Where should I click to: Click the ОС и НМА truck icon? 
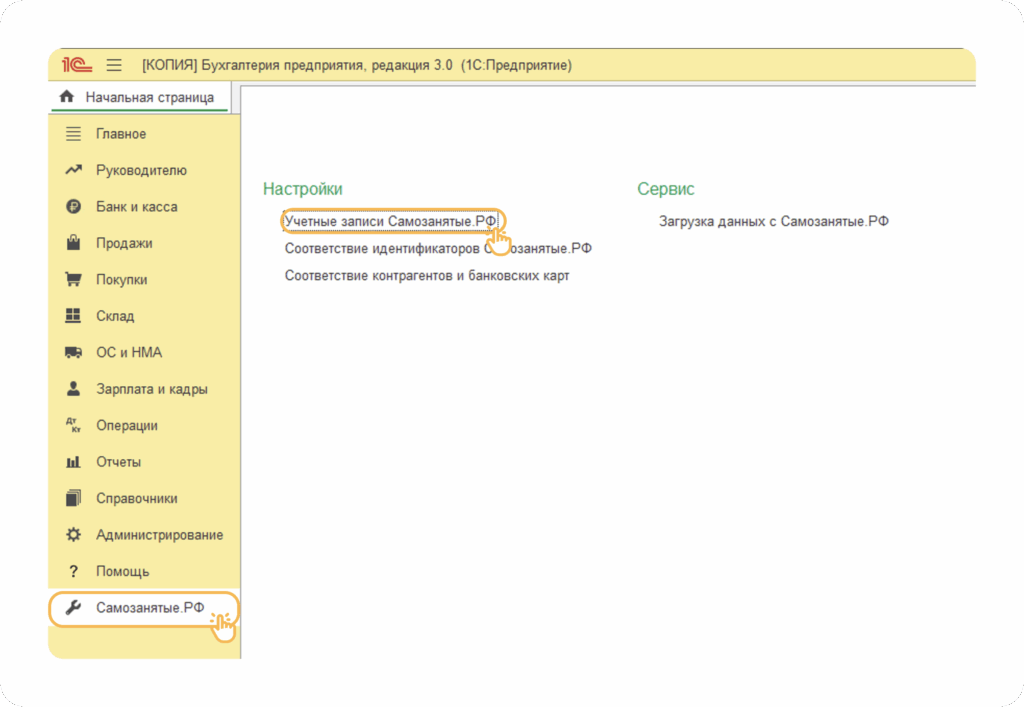point(73,353)
